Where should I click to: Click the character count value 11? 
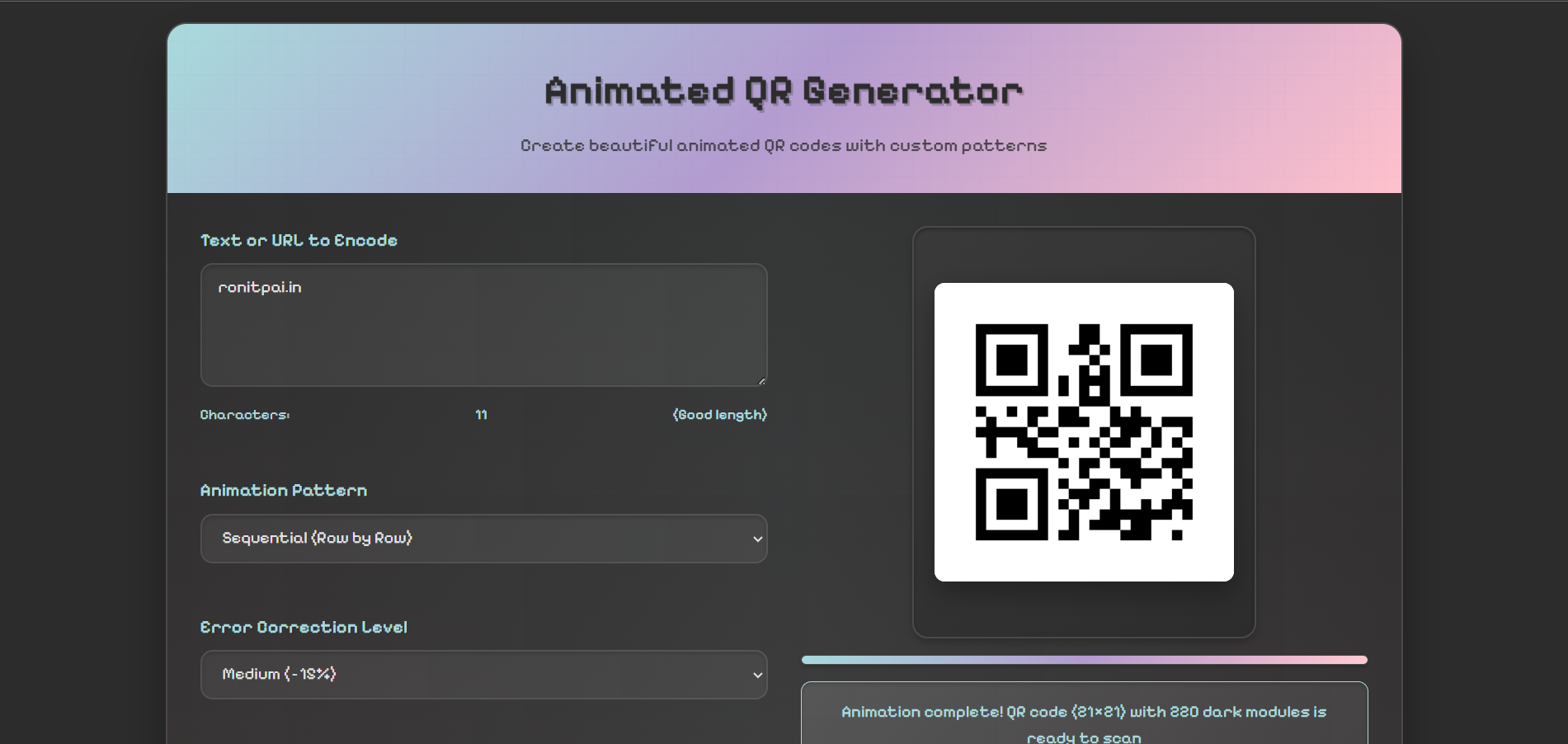point(481,414)
